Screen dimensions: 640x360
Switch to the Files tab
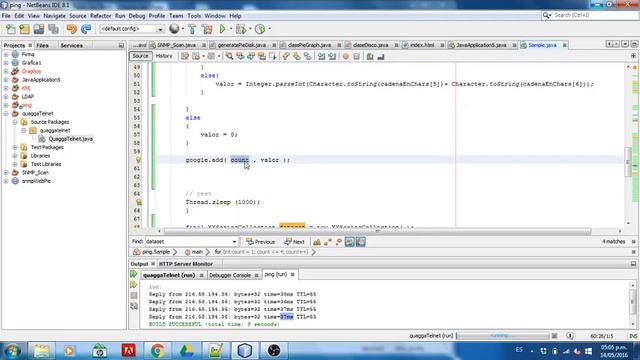(42, 45)
